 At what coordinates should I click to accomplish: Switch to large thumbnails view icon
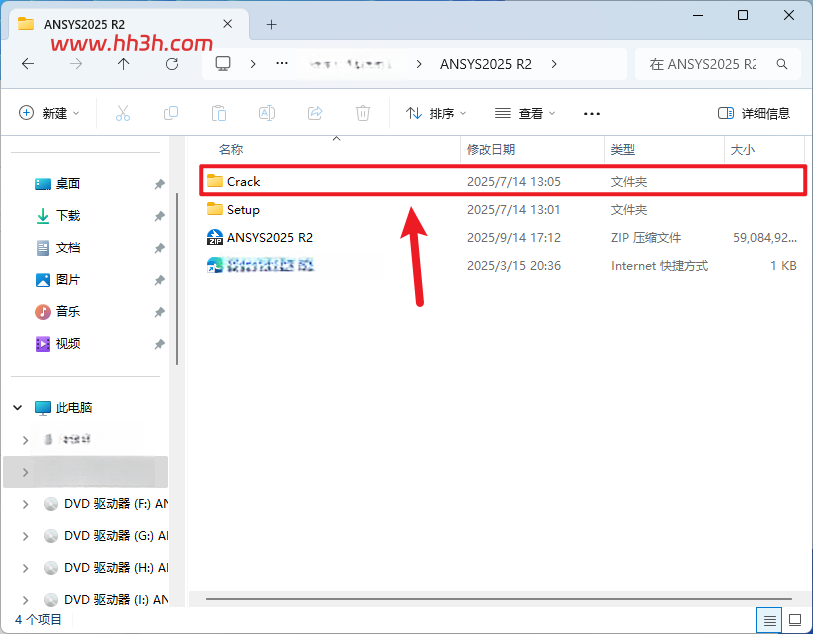point(795,619)
